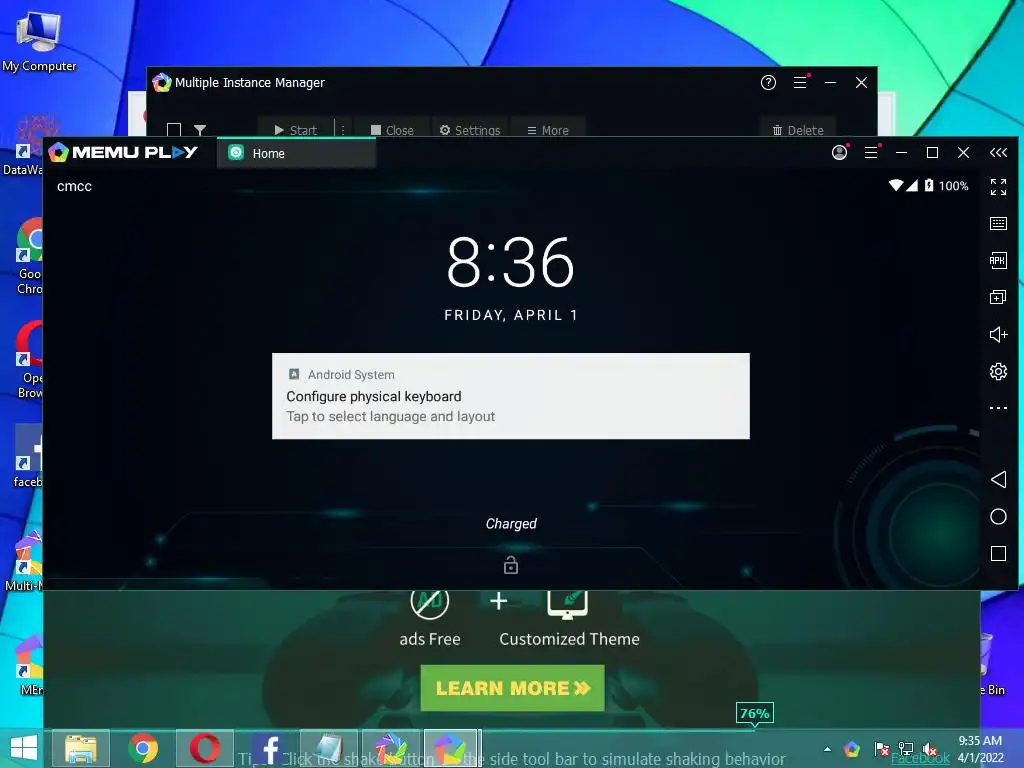Image resolution: width=1024 pixels, height=768 pixels.
Task: Click the 76% indicator badge
Action: point(754,714)
